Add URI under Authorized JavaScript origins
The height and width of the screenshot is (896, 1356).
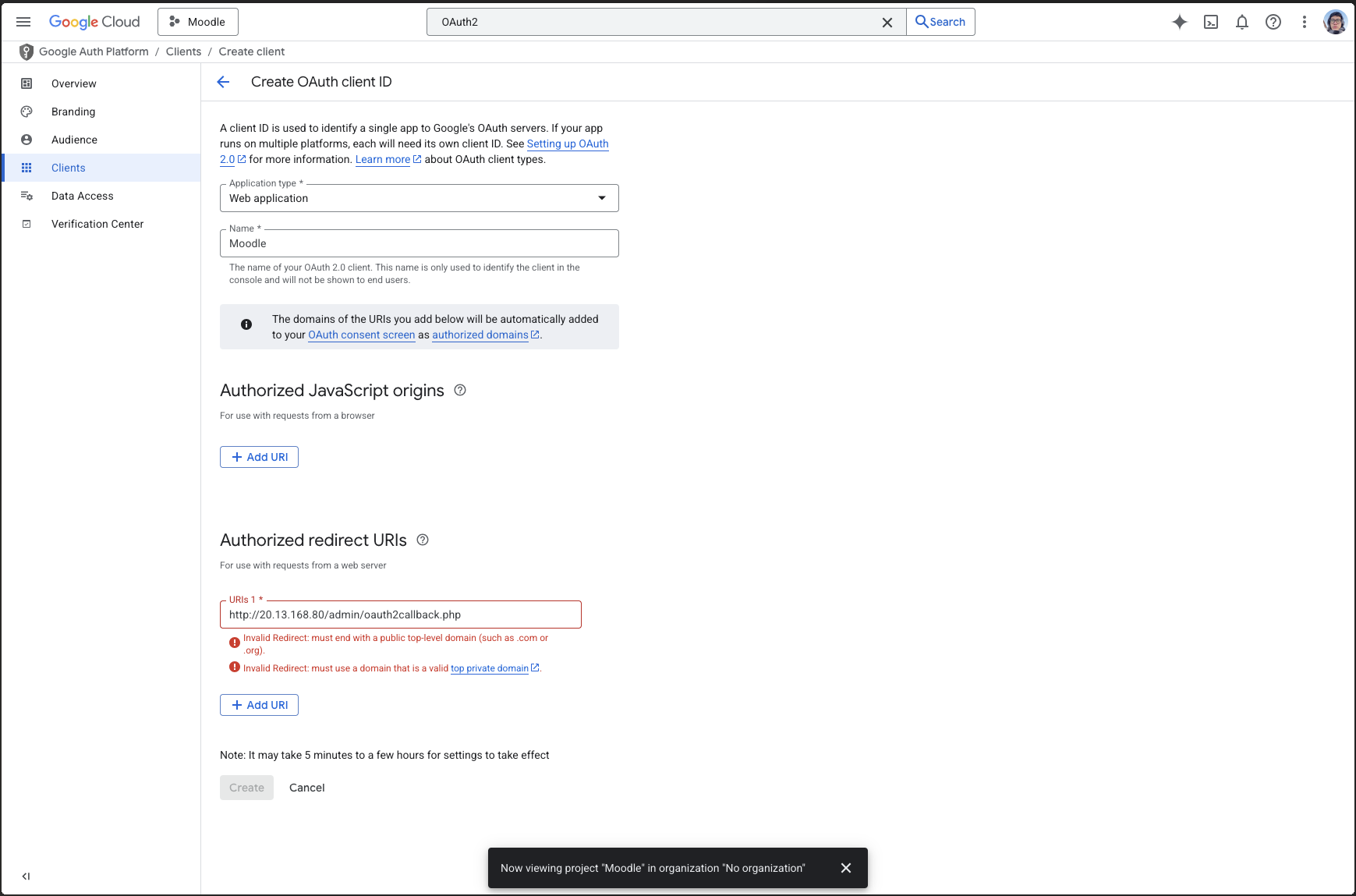(259, 457)
